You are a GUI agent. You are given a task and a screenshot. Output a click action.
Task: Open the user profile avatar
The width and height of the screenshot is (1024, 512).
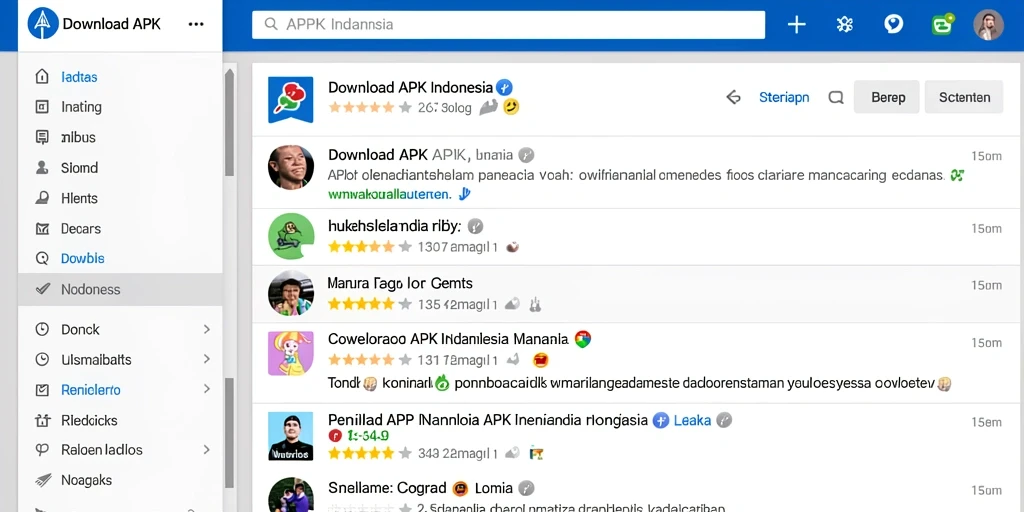click(988, 25)
